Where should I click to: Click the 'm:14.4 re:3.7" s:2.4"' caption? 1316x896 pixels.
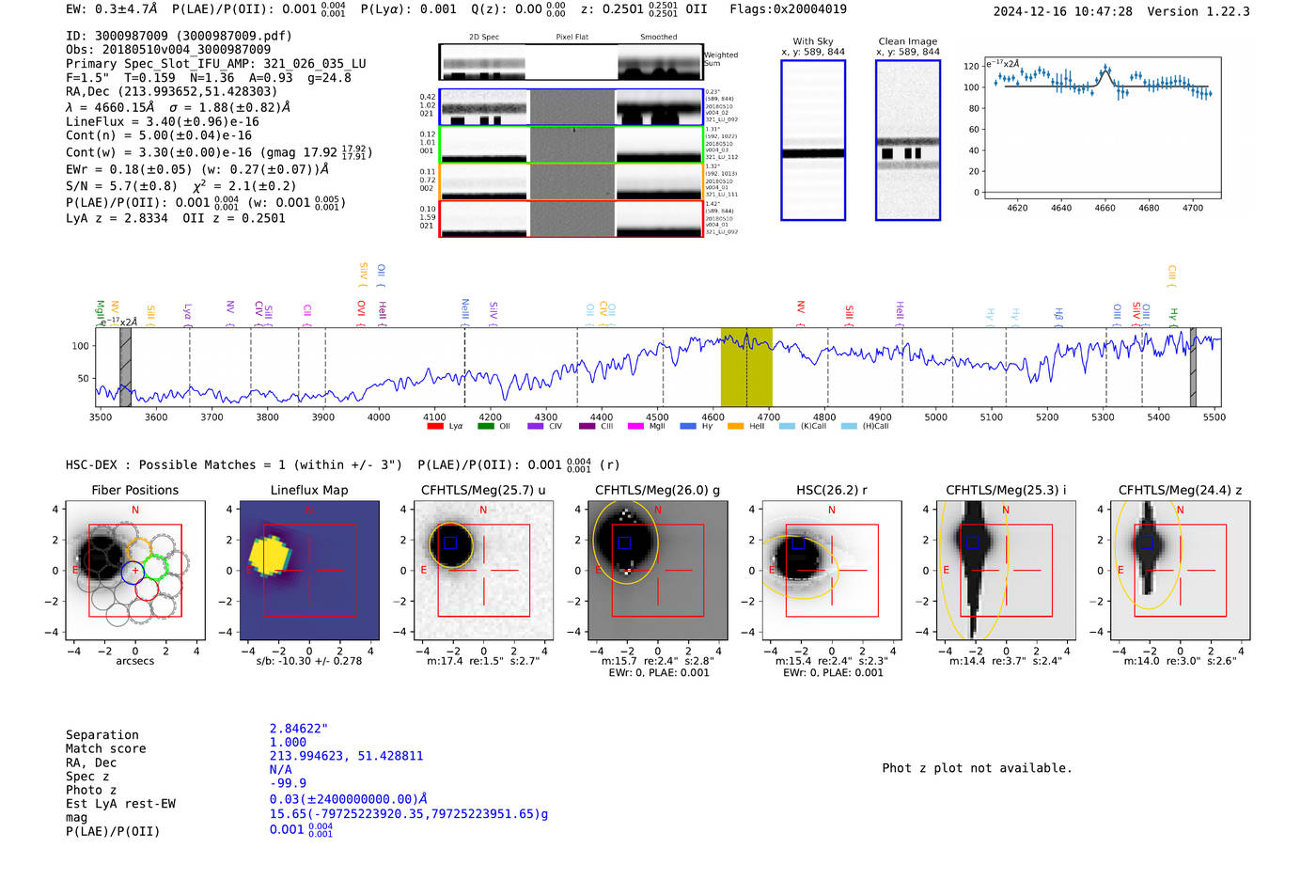click(x=1006, y=661)
